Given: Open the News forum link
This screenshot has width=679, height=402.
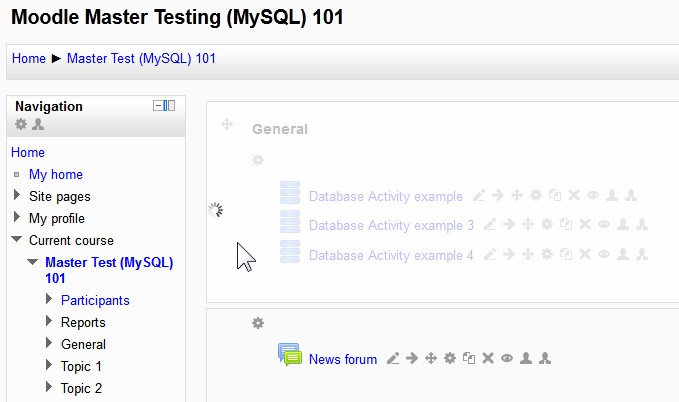Looking at the screenshot, I should point(343,359).
